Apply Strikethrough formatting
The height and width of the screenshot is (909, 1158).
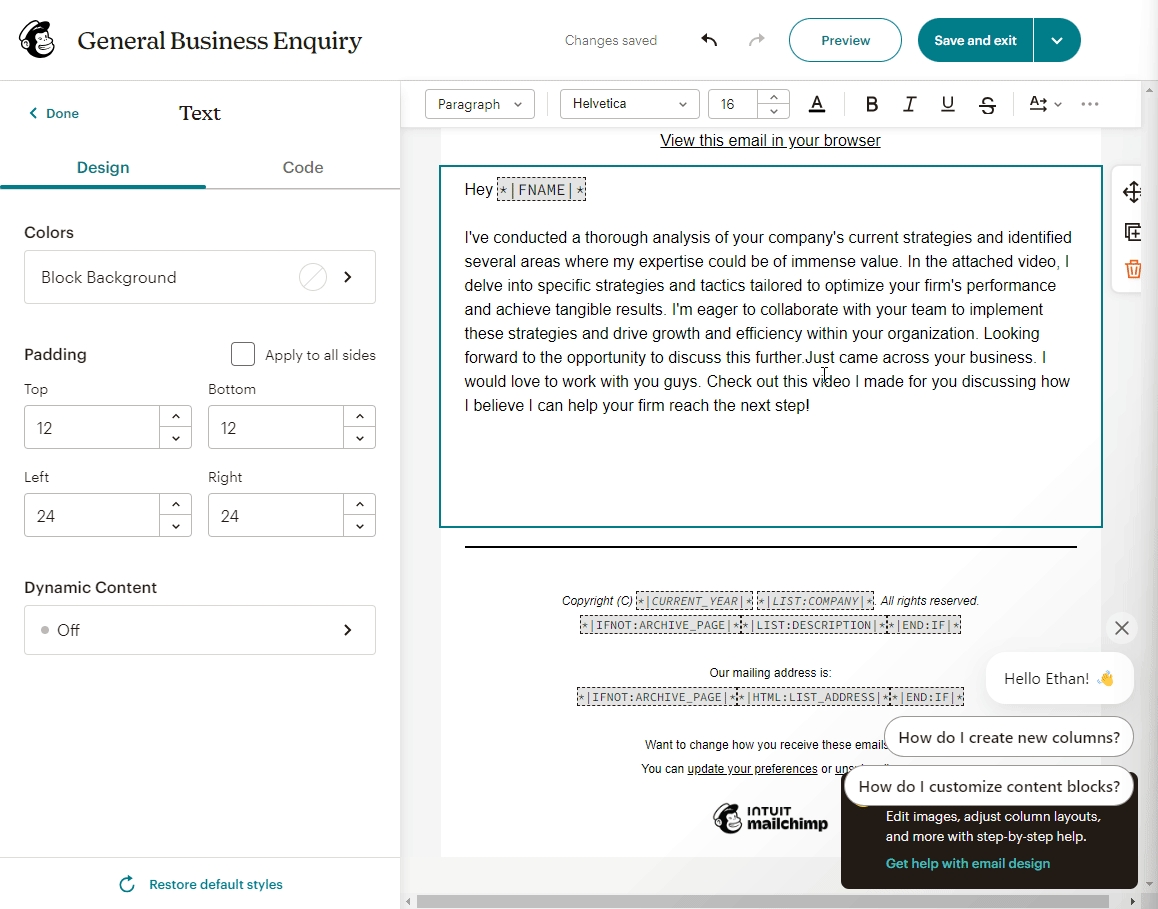tap(987, 104)
